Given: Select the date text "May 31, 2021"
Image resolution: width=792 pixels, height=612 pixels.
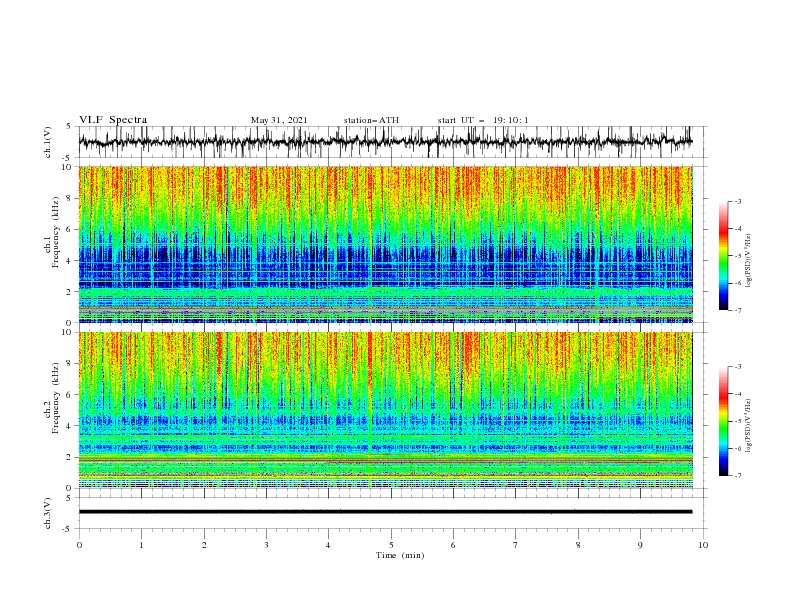Looking at the screenshot, I should coord(279,120).
